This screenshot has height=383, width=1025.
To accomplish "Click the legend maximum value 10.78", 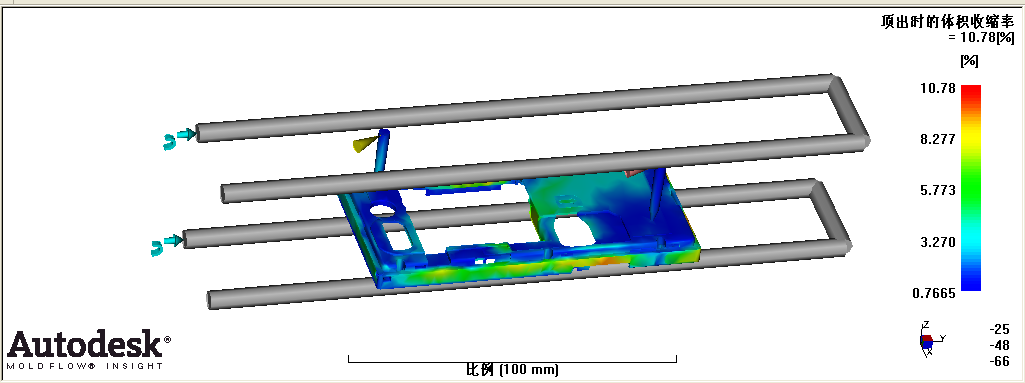I will [937, 88].
